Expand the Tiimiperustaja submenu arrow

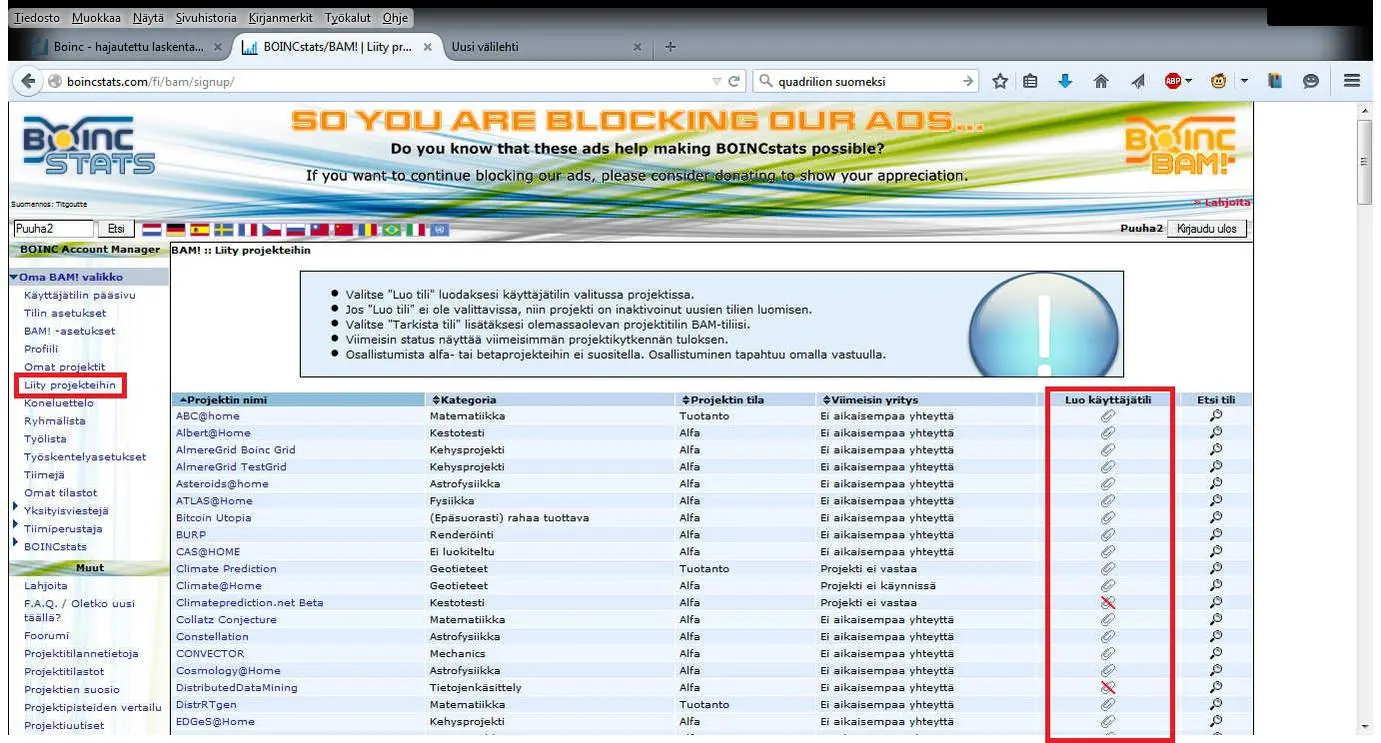coord(15,525)
